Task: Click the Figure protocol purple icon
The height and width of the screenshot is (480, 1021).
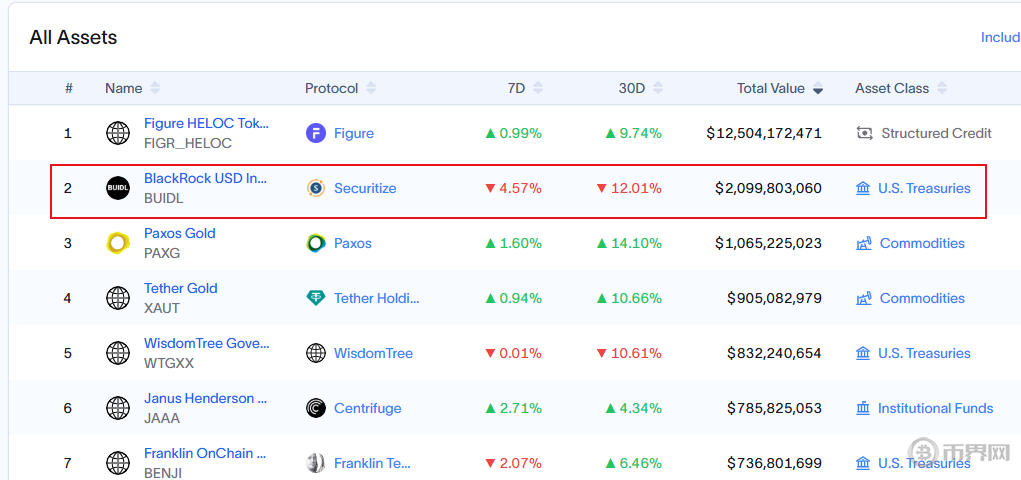Action: pos(316,133)
